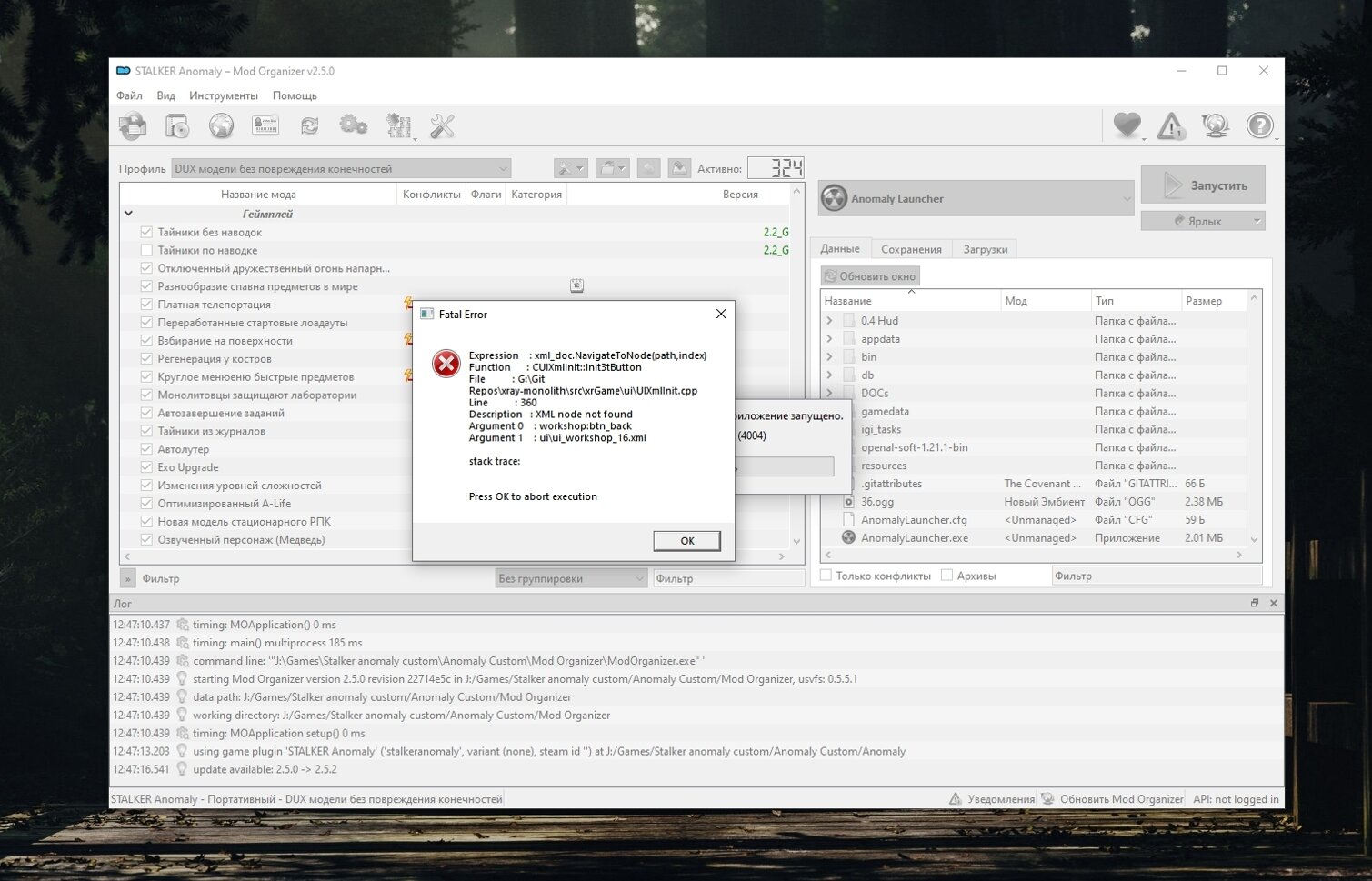Open the Инструменты menu

pyautogui.click(x=224, y=95)
